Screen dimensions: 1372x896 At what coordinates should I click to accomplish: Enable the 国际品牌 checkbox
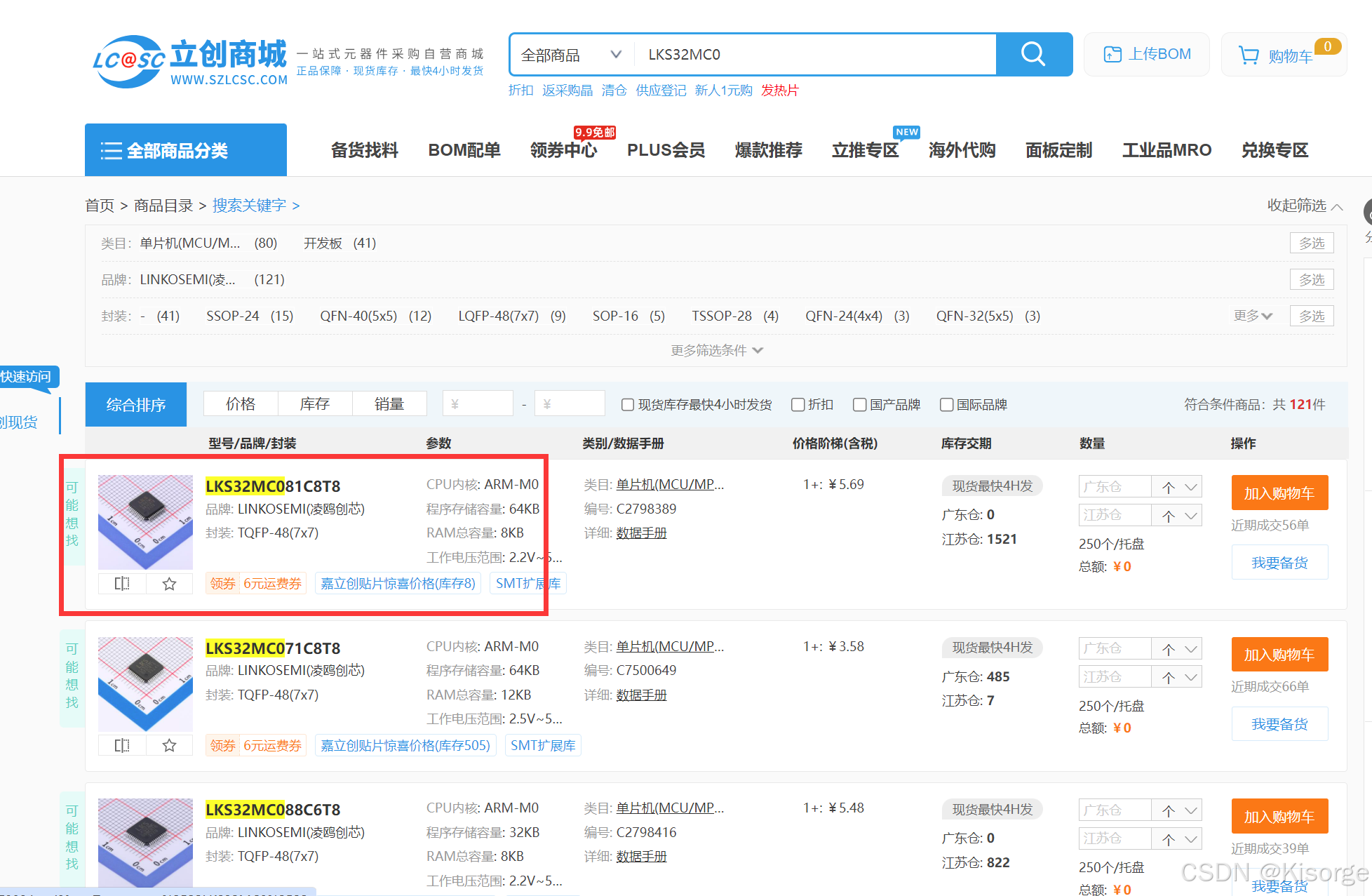tap(946, 405)
